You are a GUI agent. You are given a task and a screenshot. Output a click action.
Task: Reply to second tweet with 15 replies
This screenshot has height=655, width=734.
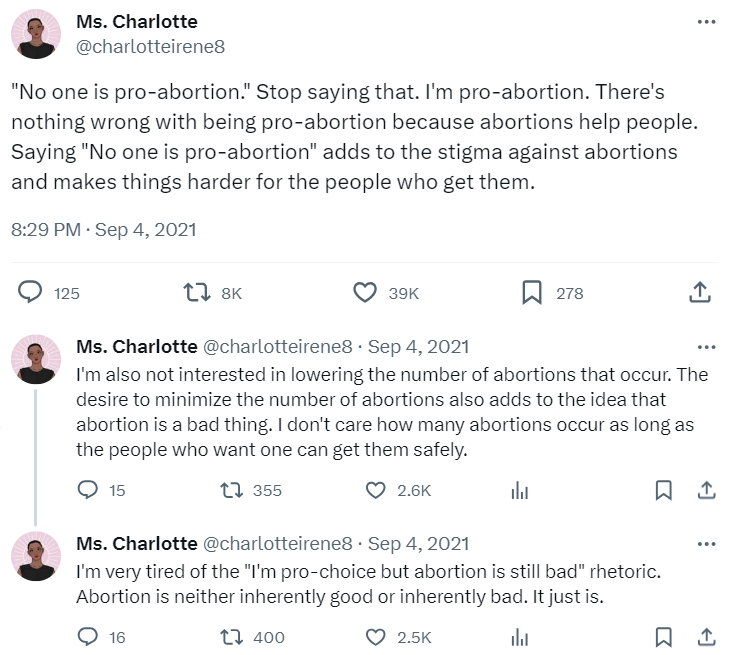click(88, 490)
